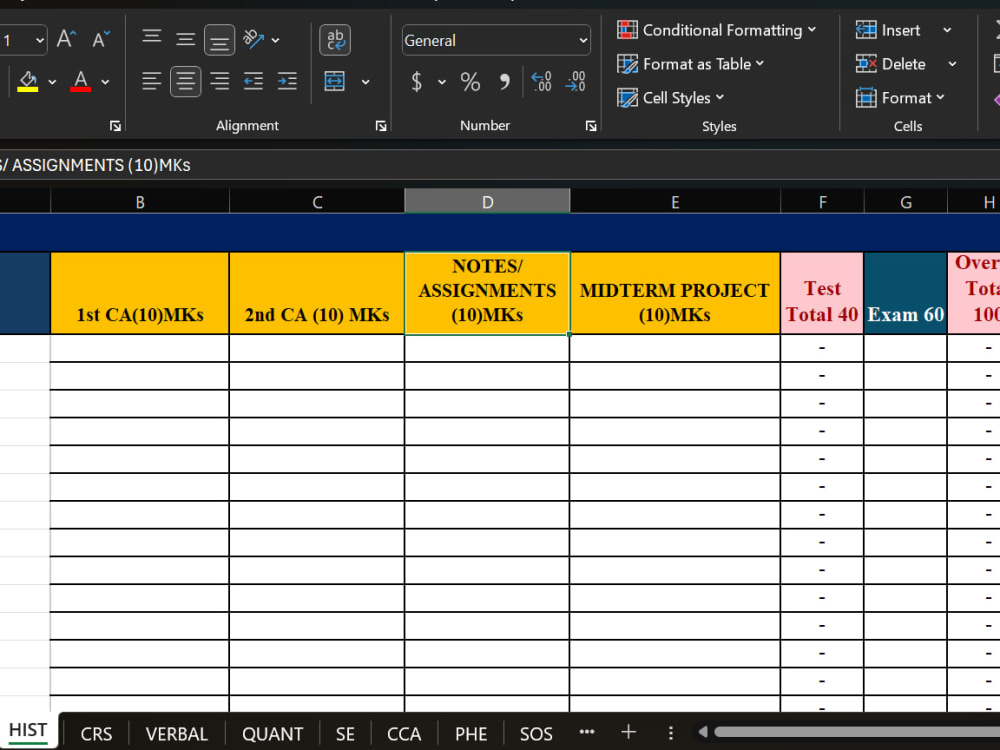Open Cell Styles gallery
Image resolution: width=1000 pixels, height=750 pixels.
[x=670, y=98]
